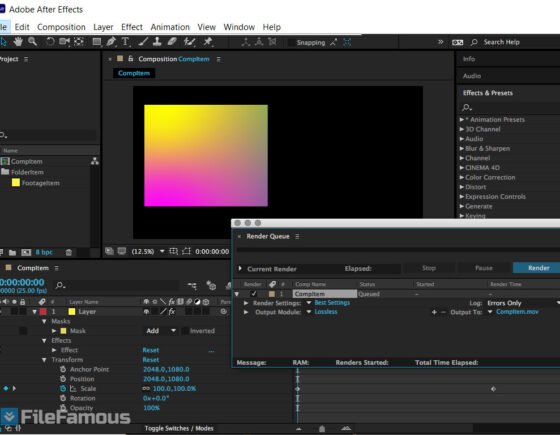
Task: Toggle Position stopwatch
Action: (x=63, y=379)
